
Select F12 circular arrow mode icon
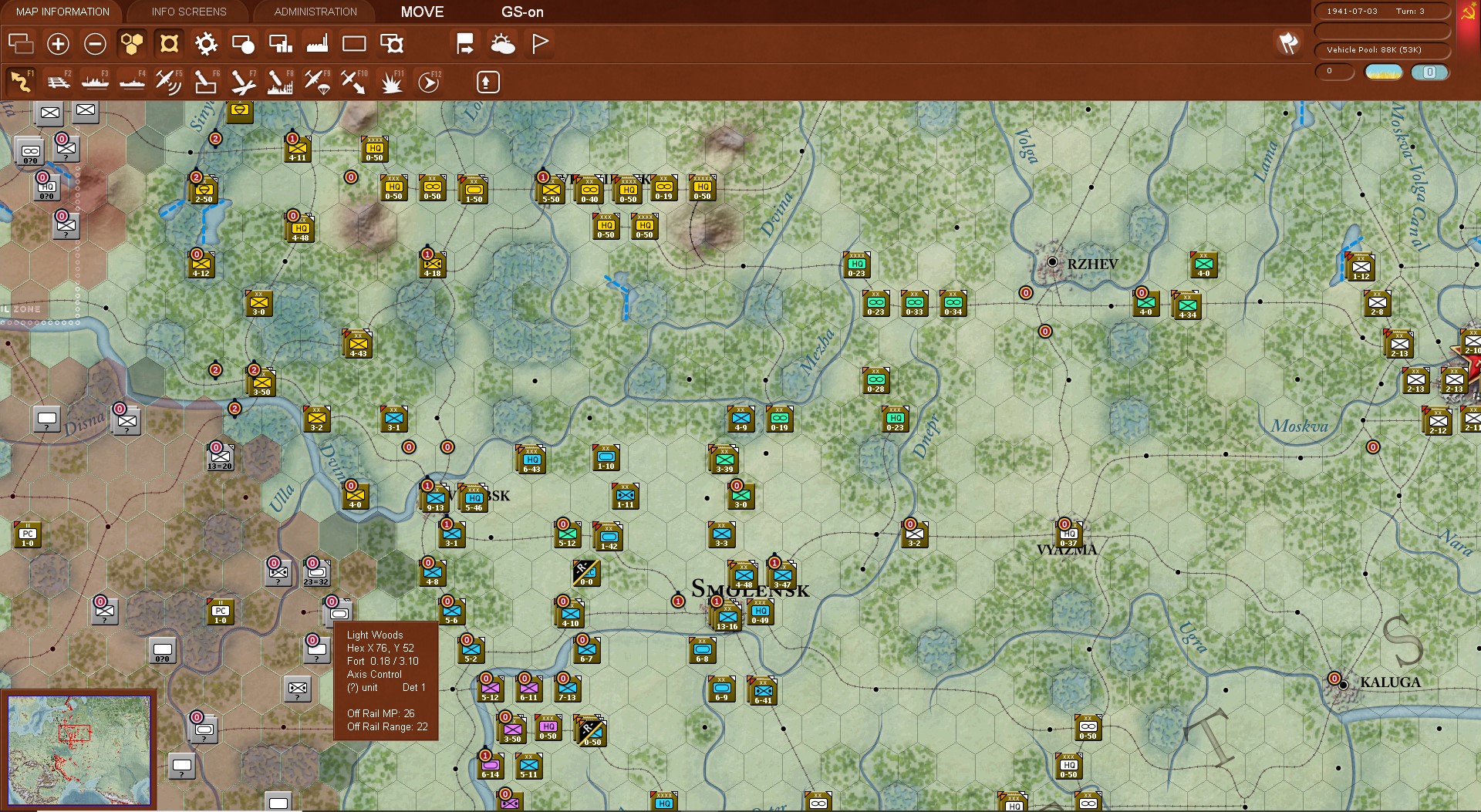[429, 81]
